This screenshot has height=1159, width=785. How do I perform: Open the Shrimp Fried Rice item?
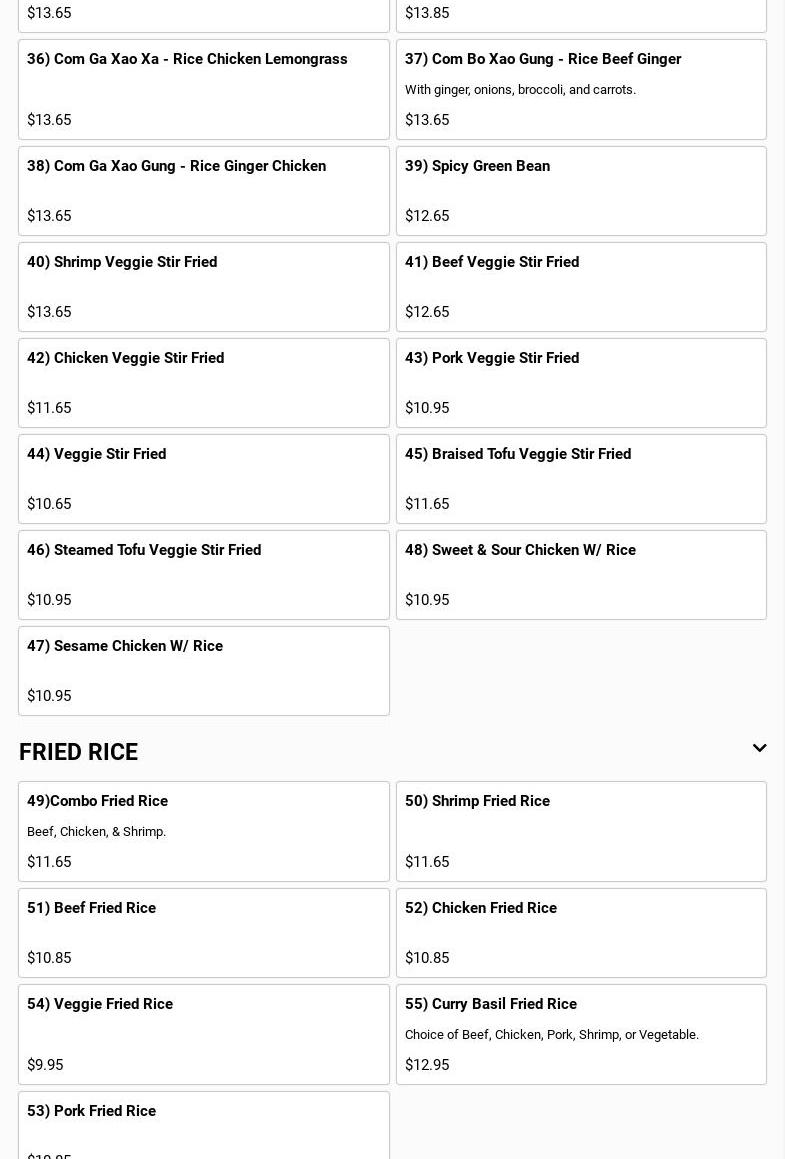click(580, 831)
